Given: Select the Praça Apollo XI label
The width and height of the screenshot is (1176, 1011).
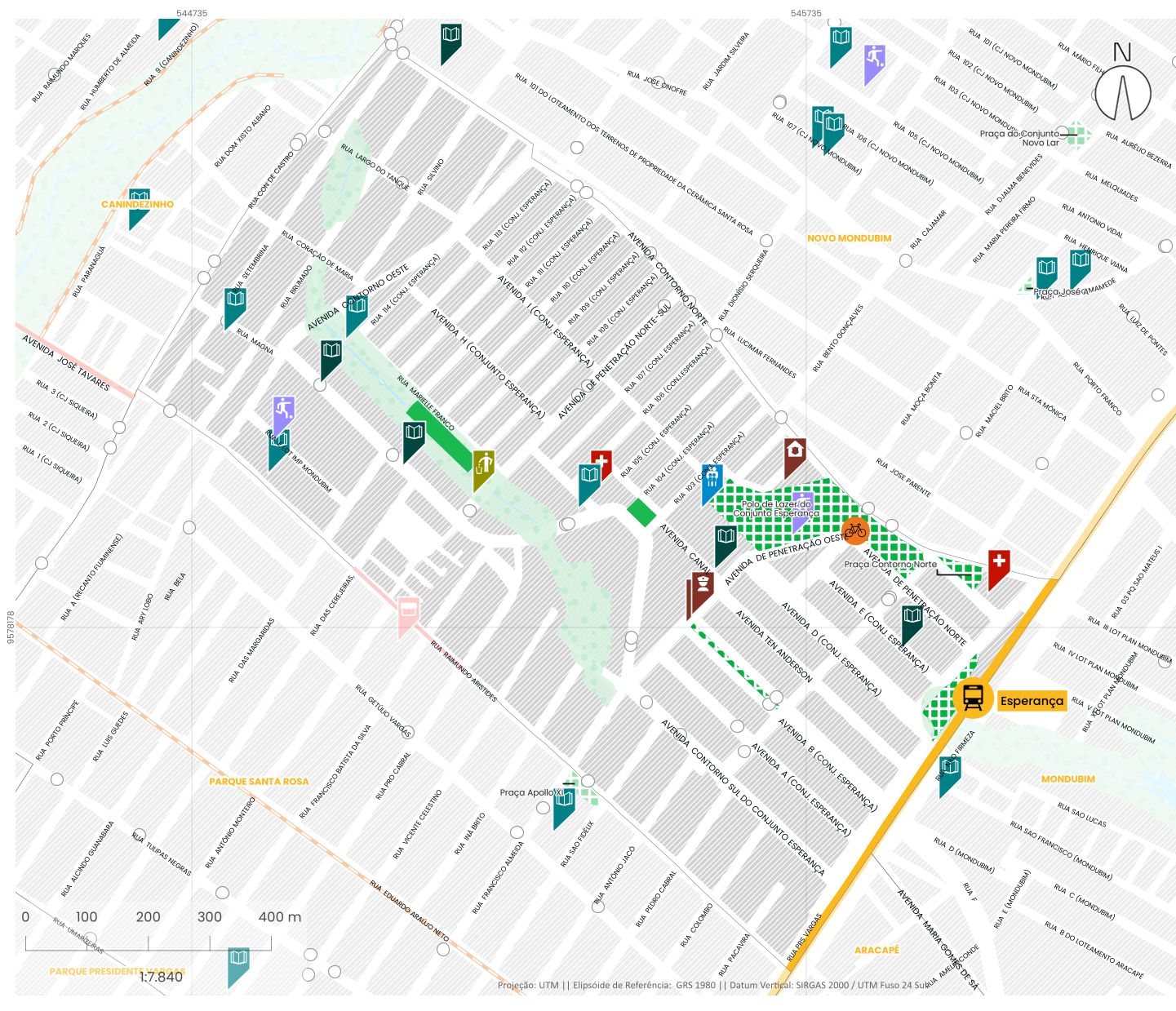Looking at the screenshot, I should click(531, 792).
